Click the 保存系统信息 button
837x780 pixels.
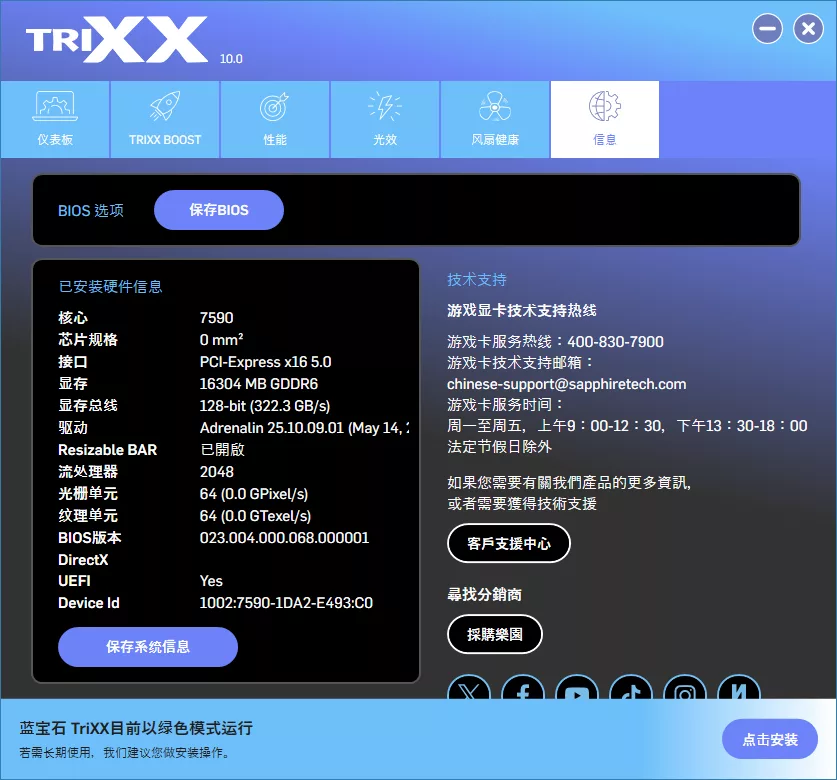tap(148, 647)
